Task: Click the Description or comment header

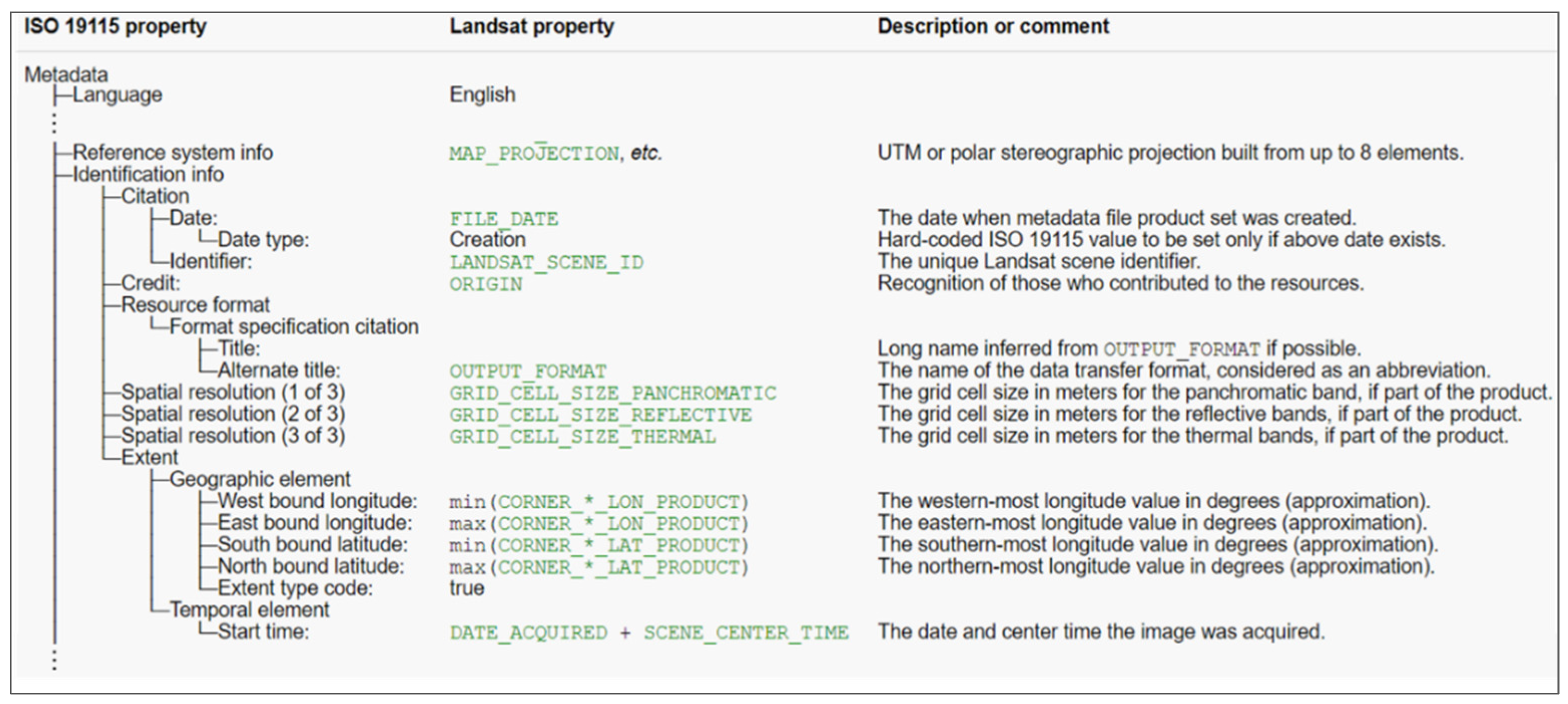Action: tap(993, 27)
